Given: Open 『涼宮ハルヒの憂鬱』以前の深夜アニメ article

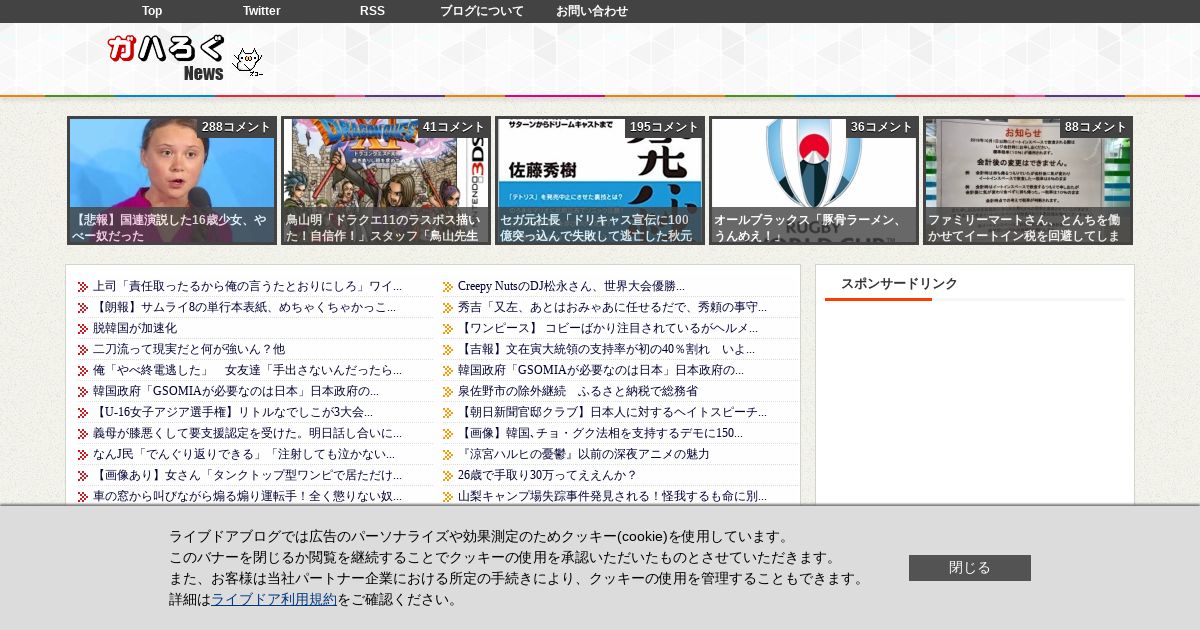Looking at the screenshot, I should point(584,454).
